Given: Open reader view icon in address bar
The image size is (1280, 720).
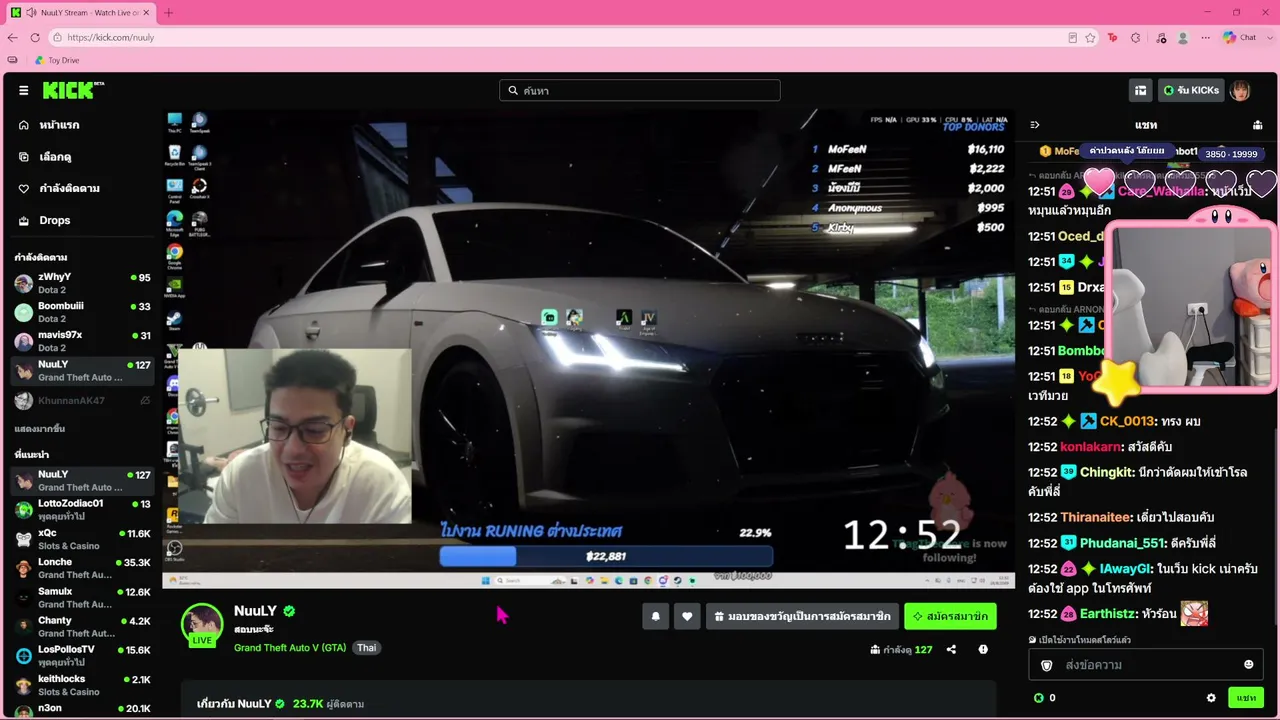Looking at the screenshot, I should (1073, 37).
